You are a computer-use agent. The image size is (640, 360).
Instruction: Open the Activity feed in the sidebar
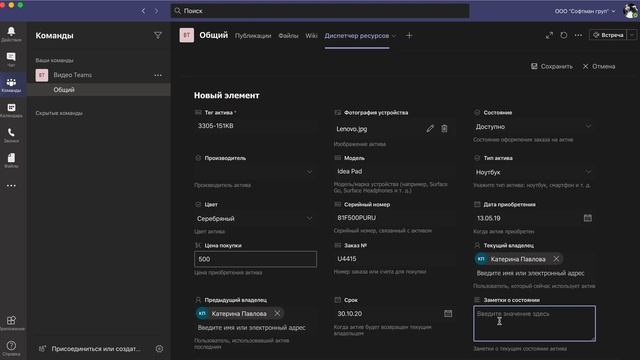point(11,34)
